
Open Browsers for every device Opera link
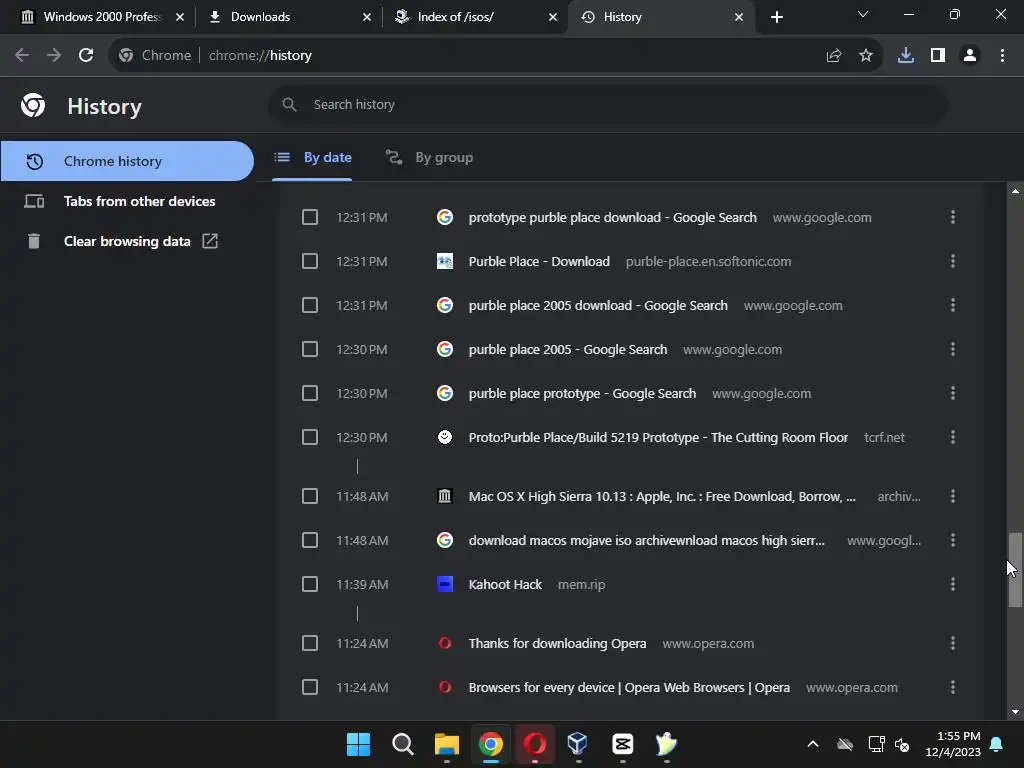tap(630, 688)
